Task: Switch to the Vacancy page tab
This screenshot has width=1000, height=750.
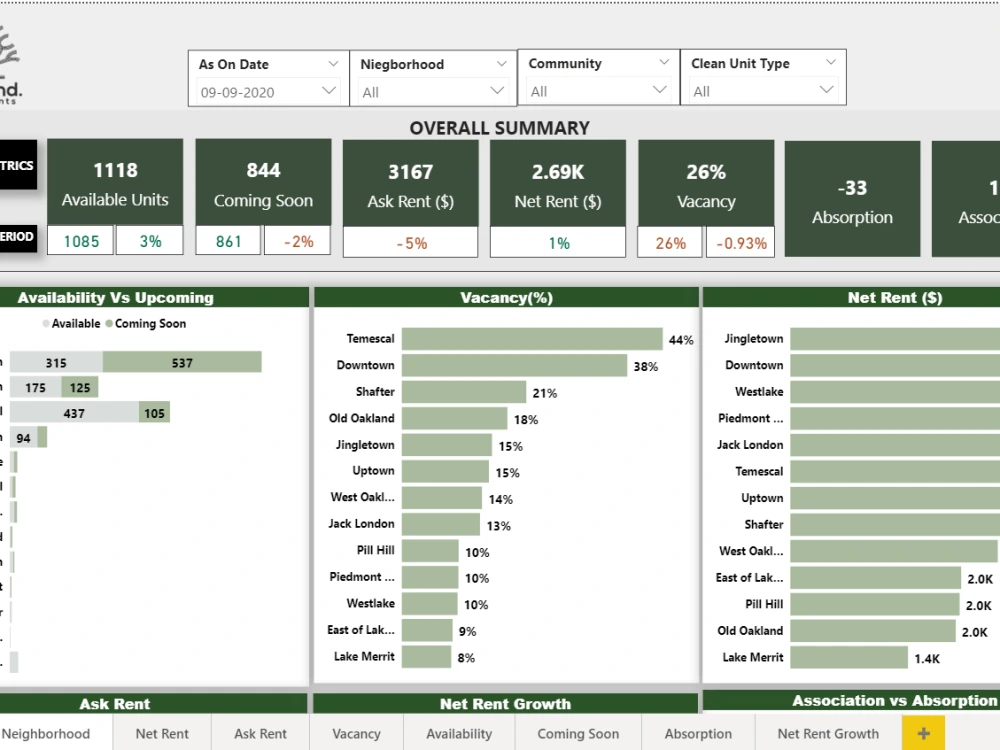Action: 356,733
